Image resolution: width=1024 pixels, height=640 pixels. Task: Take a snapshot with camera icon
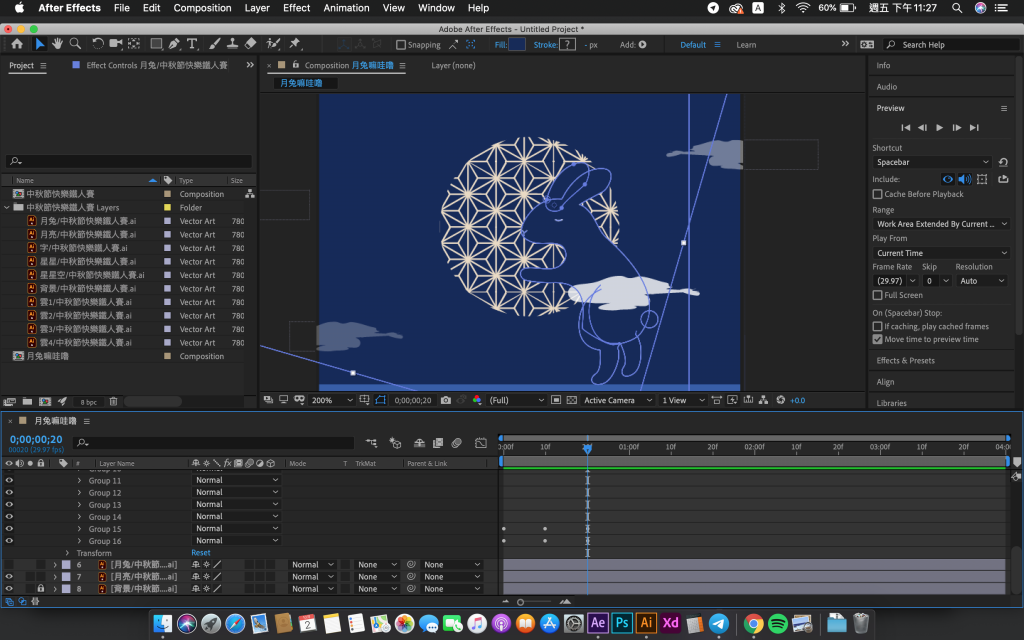tap(446, 400)
